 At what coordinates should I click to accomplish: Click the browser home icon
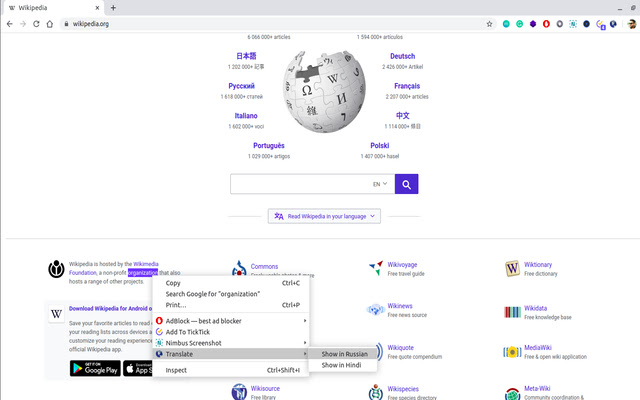pos(50,23)
